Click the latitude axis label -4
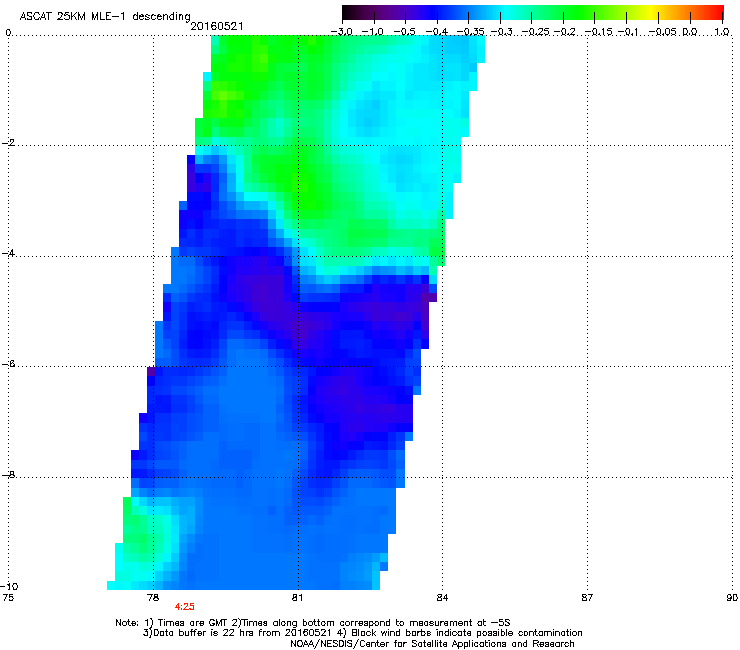This screenshot has width=740, height=650. 8,253
